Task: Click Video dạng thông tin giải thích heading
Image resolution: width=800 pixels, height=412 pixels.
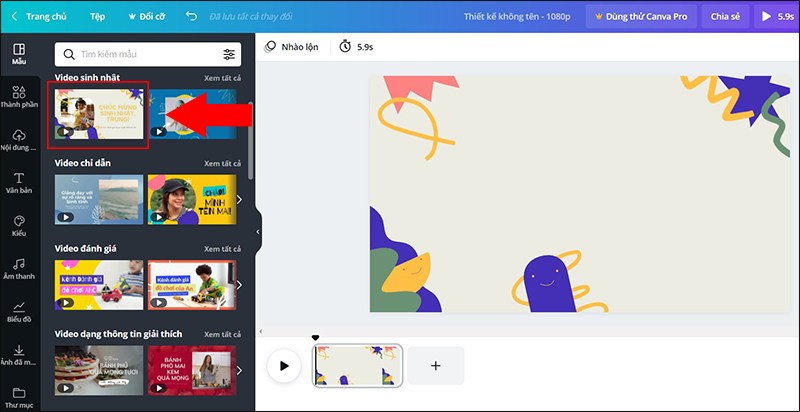Action: 118,334
